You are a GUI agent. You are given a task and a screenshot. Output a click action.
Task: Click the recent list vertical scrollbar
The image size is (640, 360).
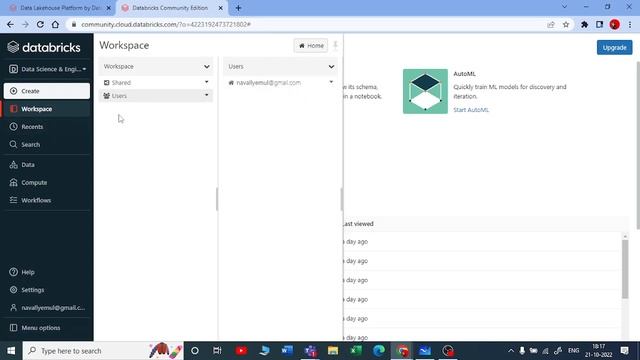click(625, 269)
